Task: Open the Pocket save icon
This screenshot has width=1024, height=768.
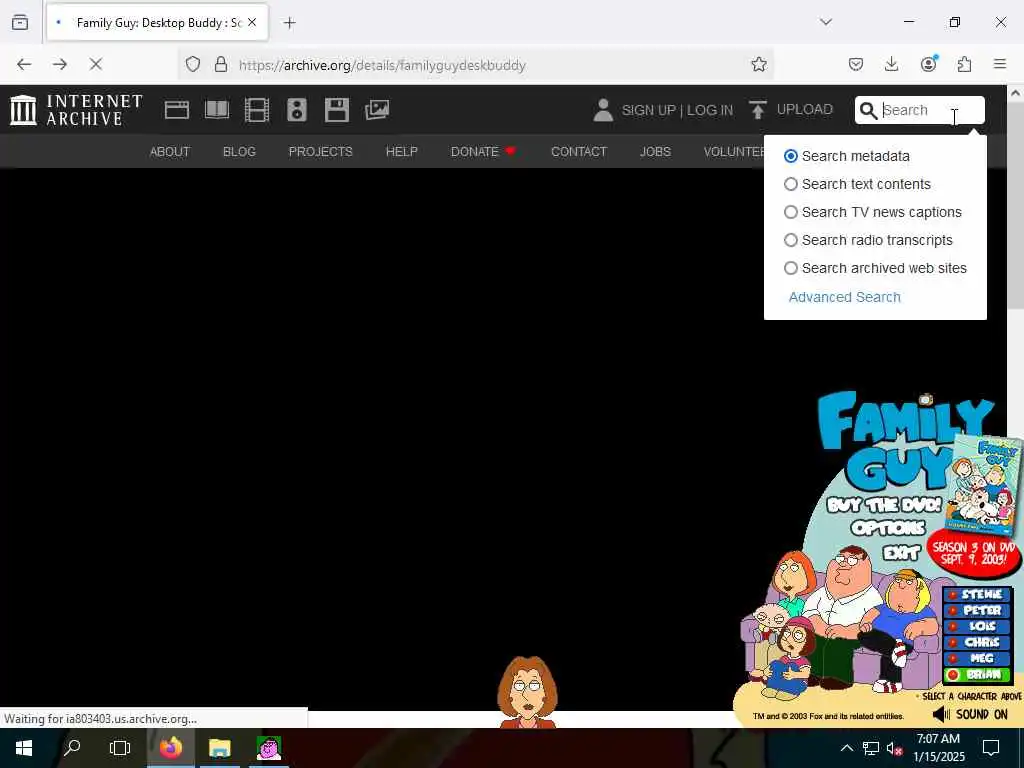Action: (856, 64)
